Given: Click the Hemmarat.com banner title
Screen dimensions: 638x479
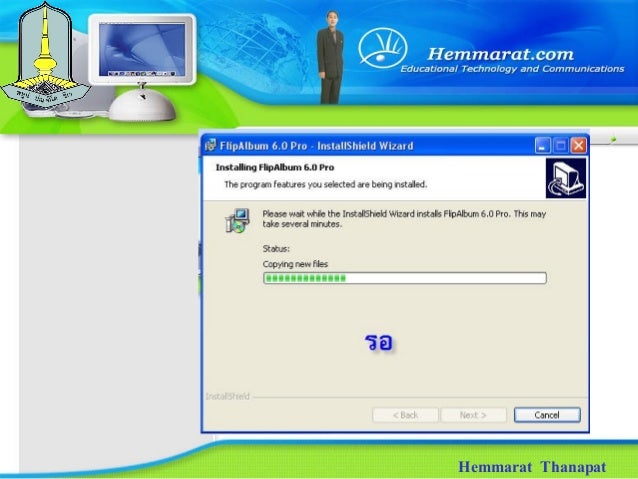Looking at the screenshot, I should tap(500, 54).
